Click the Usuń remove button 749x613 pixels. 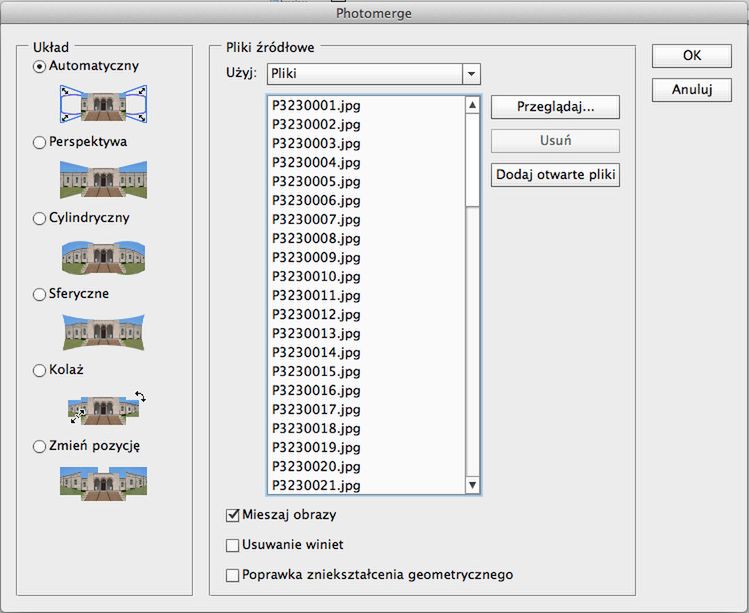555,141
